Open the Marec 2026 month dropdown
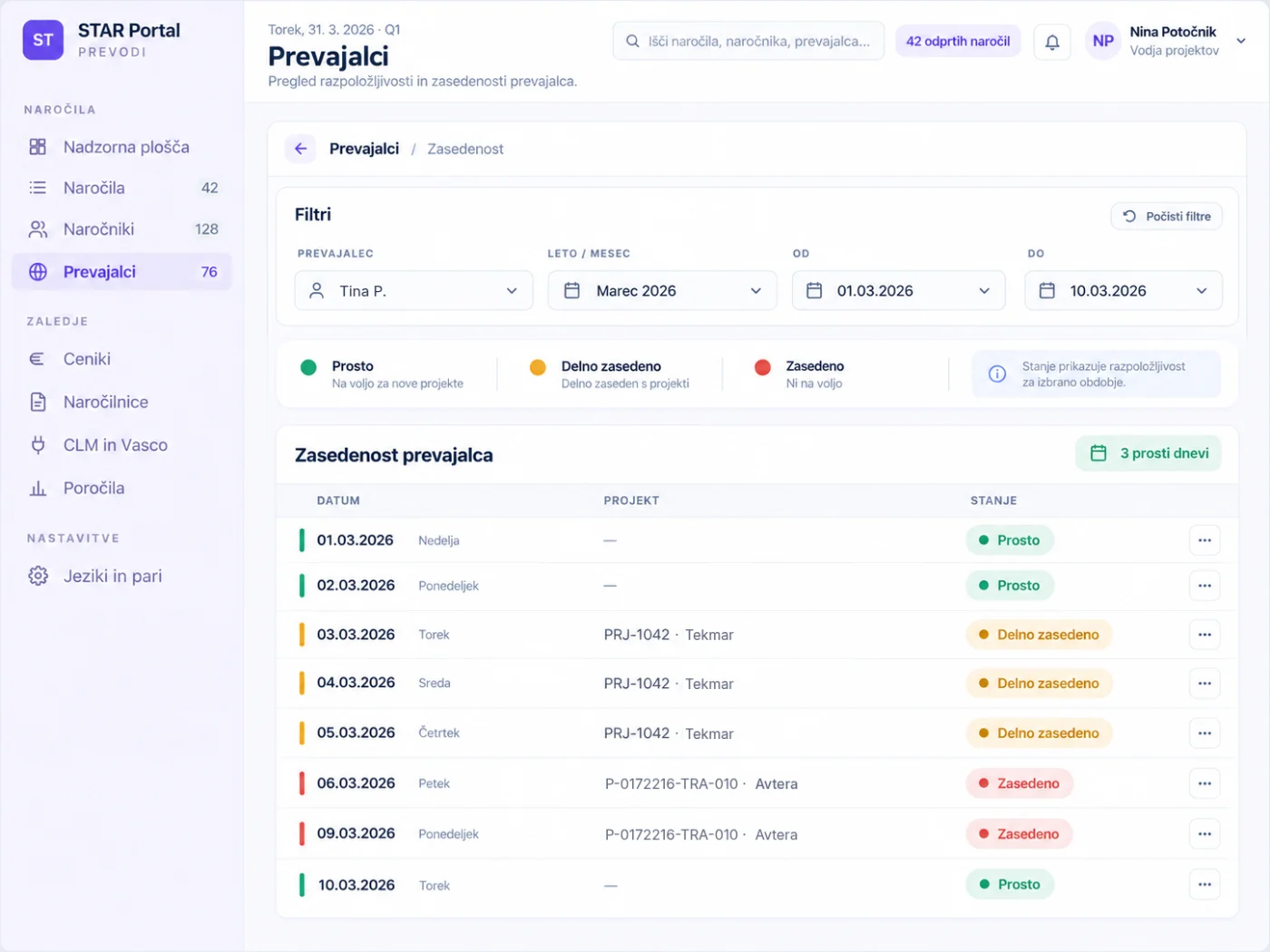 662,291
